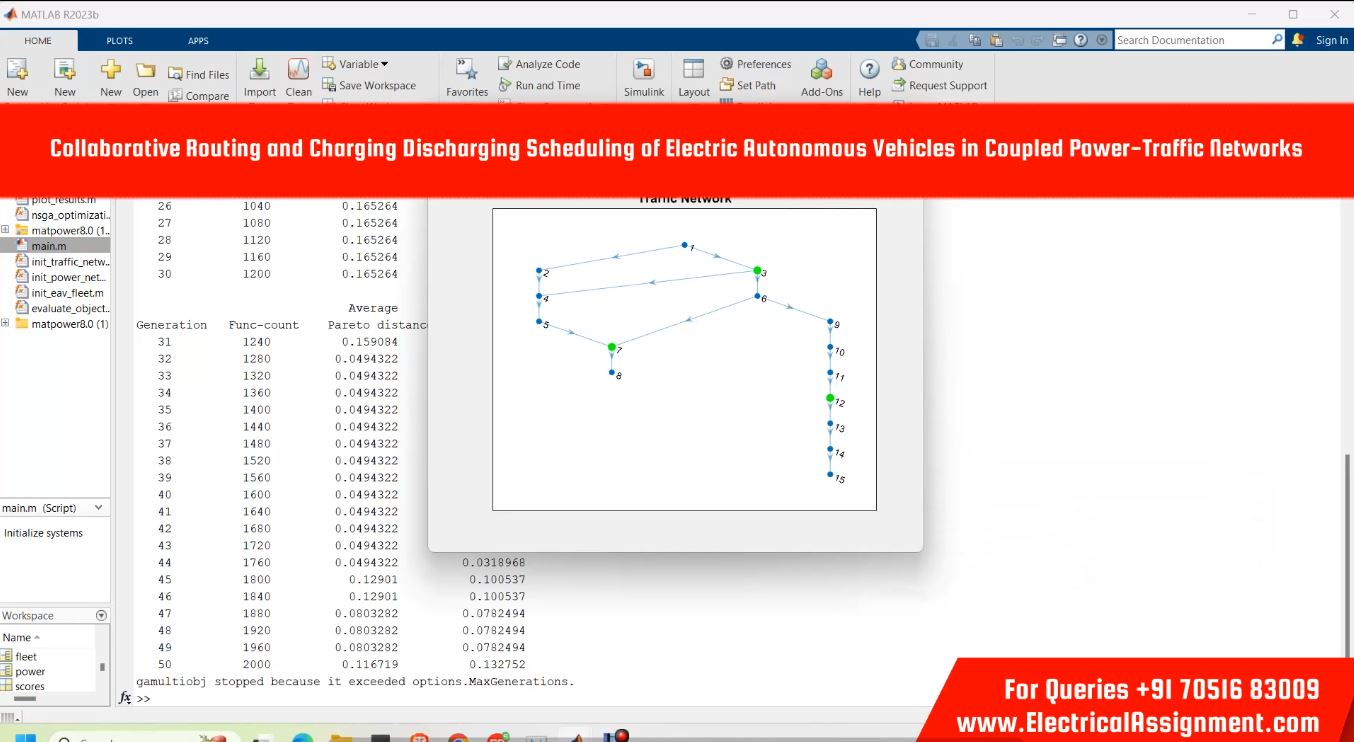The width and height of the screenshot is (1354, 742).
Task: Open the Workspace panel actions menu
Action: coord(101,616)
